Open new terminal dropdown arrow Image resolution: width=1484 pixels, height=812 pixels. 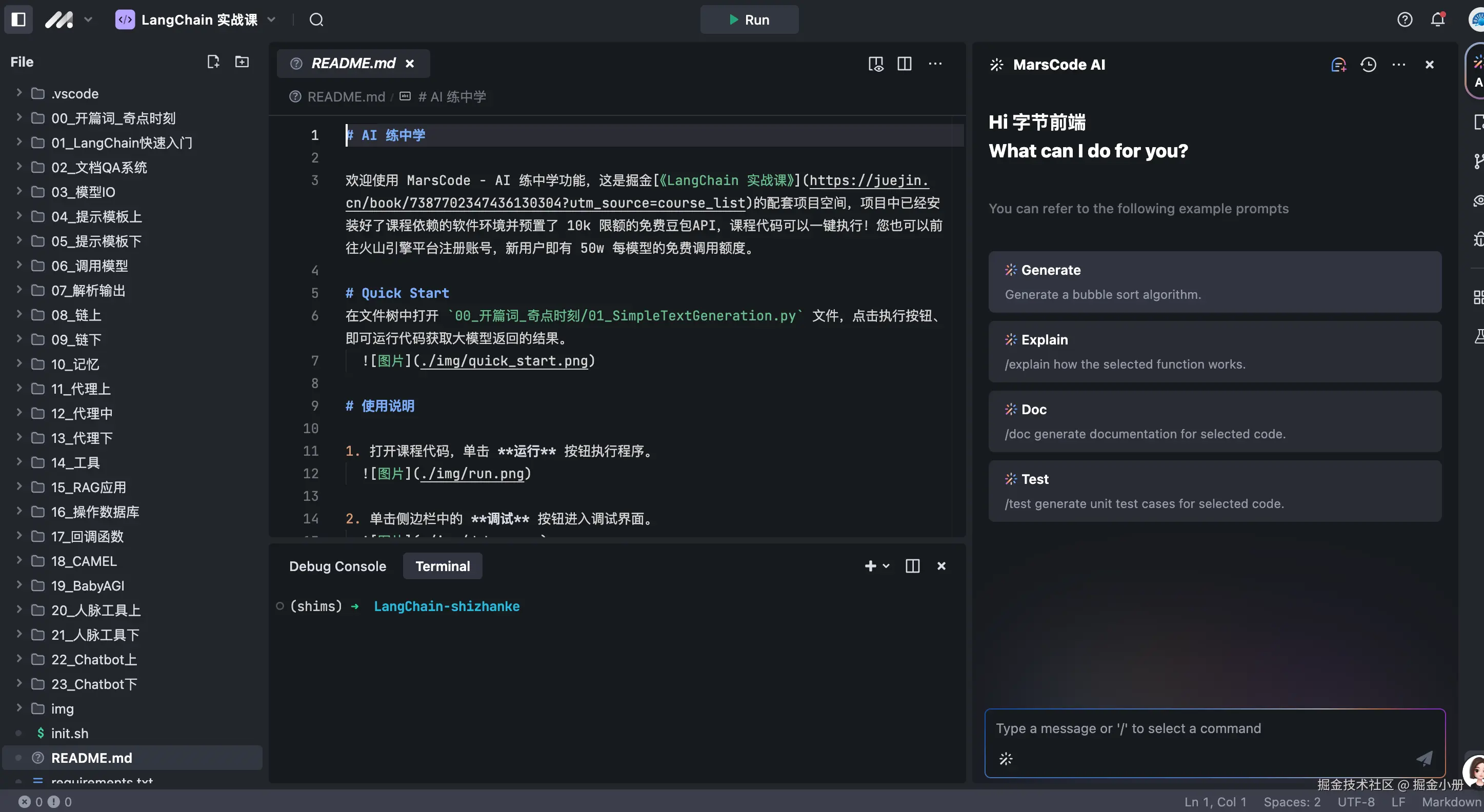(886, 566)
